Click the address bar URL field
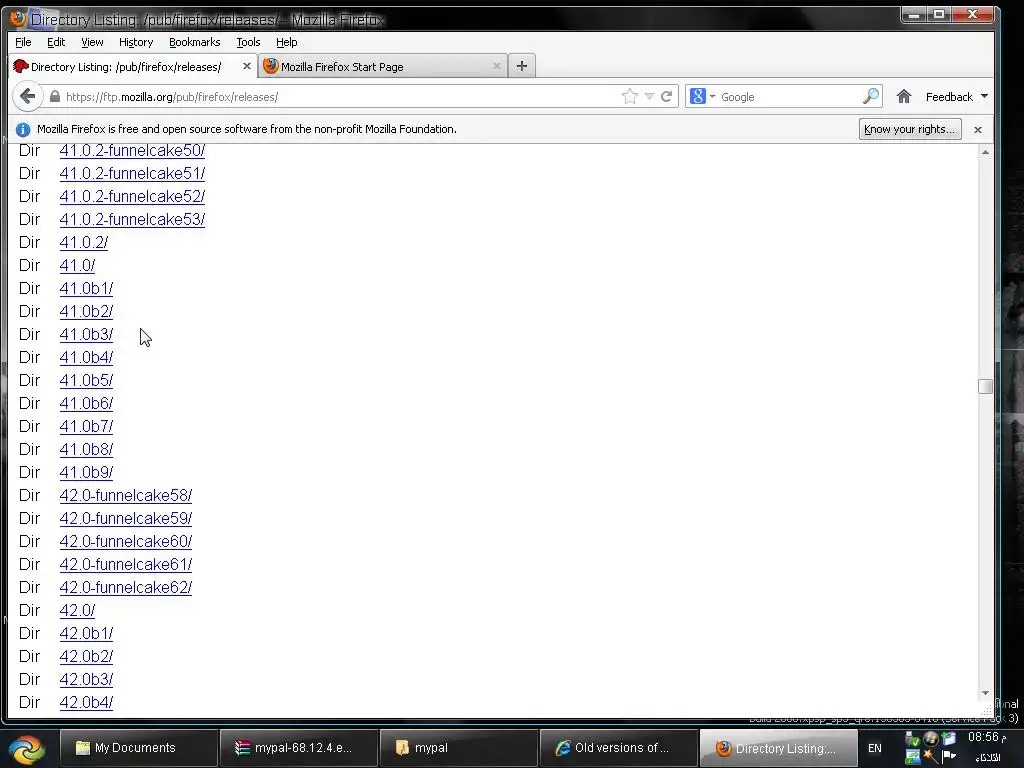This screenshot has width=1024, height=768. [x=340, y=97]
